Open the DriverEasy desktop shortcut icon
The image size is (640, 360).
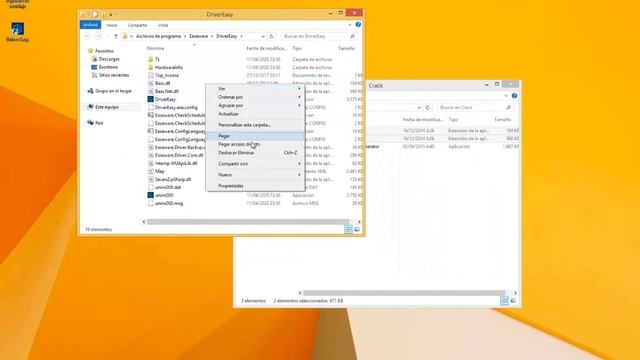point(18,29)
